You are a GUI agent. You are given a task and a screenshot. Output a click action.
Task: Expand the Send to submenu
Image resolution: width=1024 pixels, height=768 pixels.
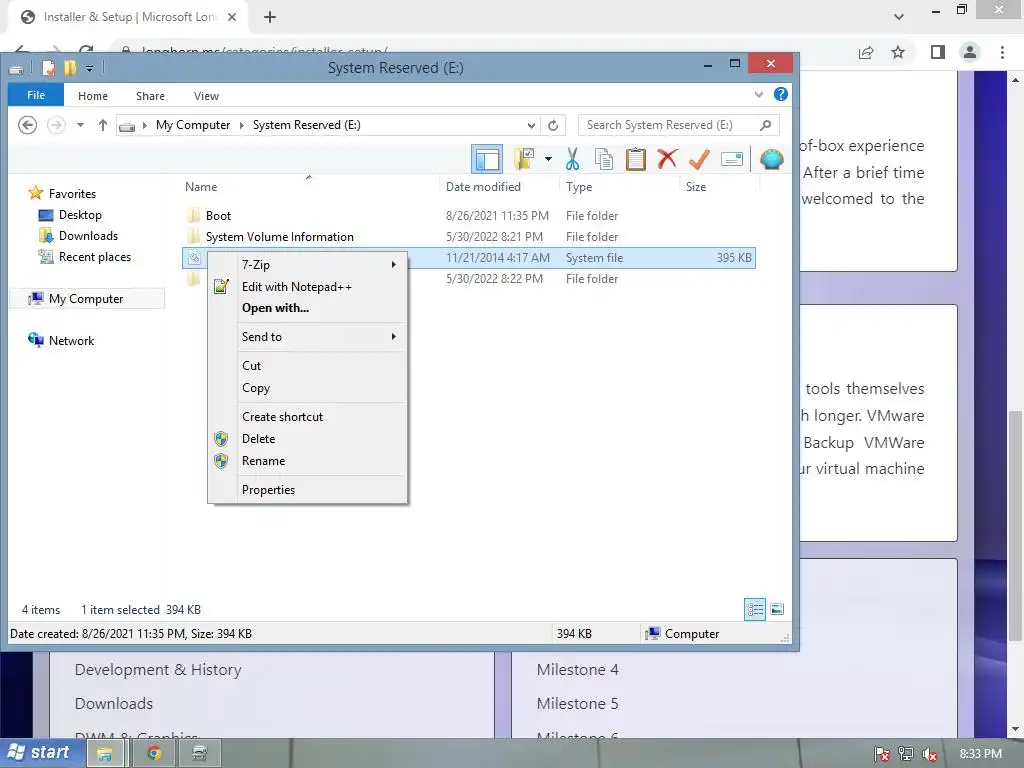[x=308, y=337]
